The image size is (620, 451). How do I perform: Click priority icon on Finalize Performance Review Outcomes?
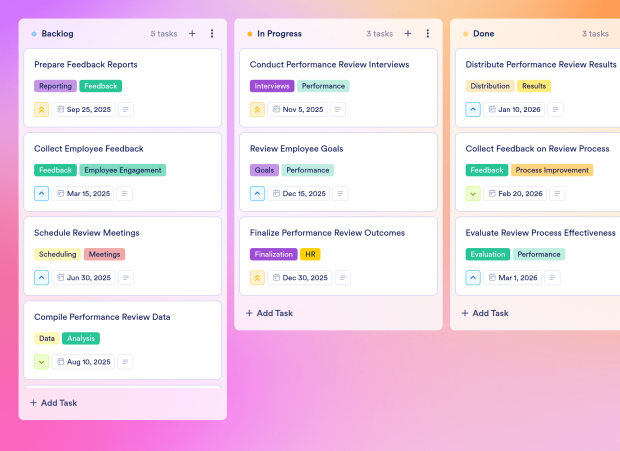(257, 277)
